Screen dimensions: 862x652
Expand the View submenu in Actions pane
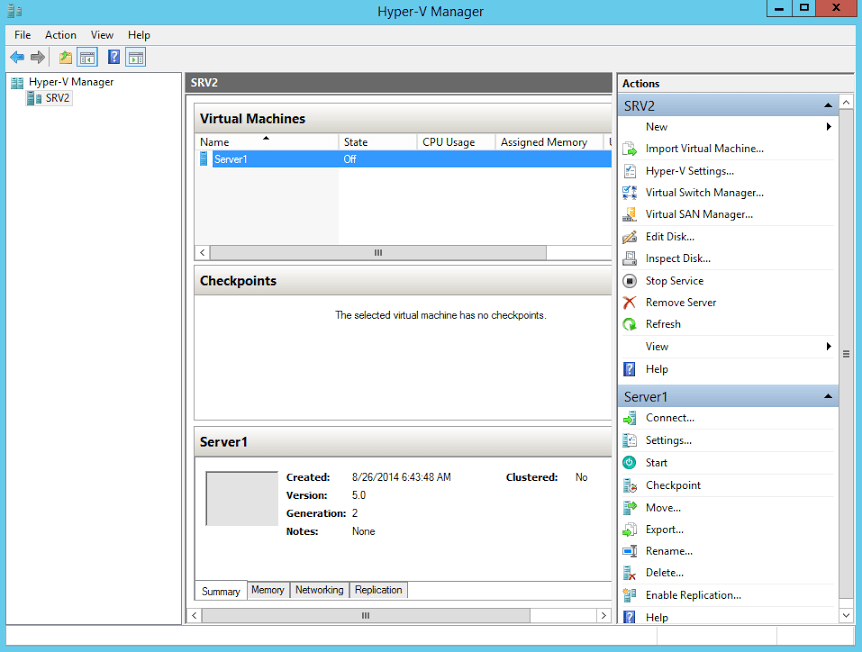coord(828,346)
